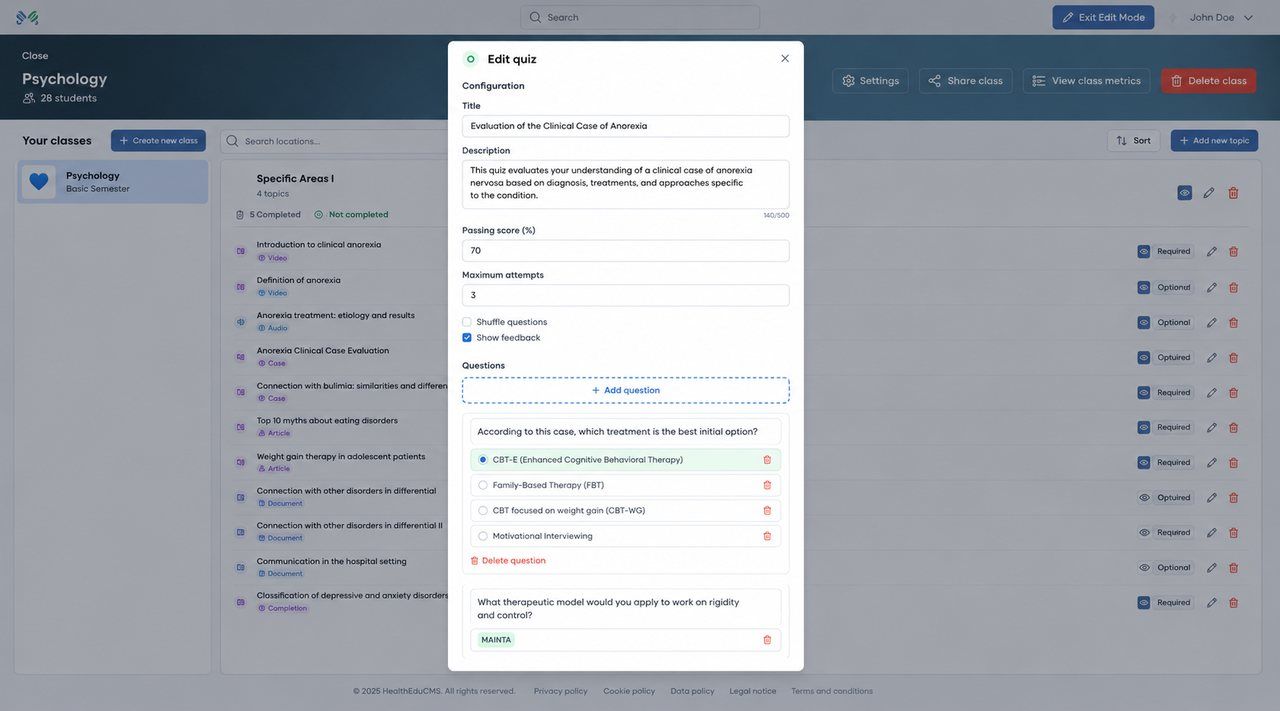
Task: Click Delete class button
Action: tap(1209, 81)
